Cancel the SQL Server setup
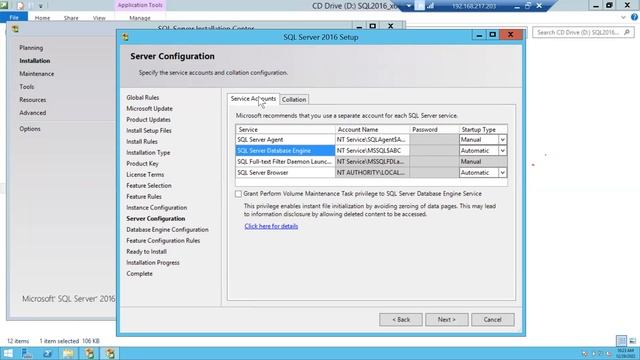640x360 pixels. point(493,320)
